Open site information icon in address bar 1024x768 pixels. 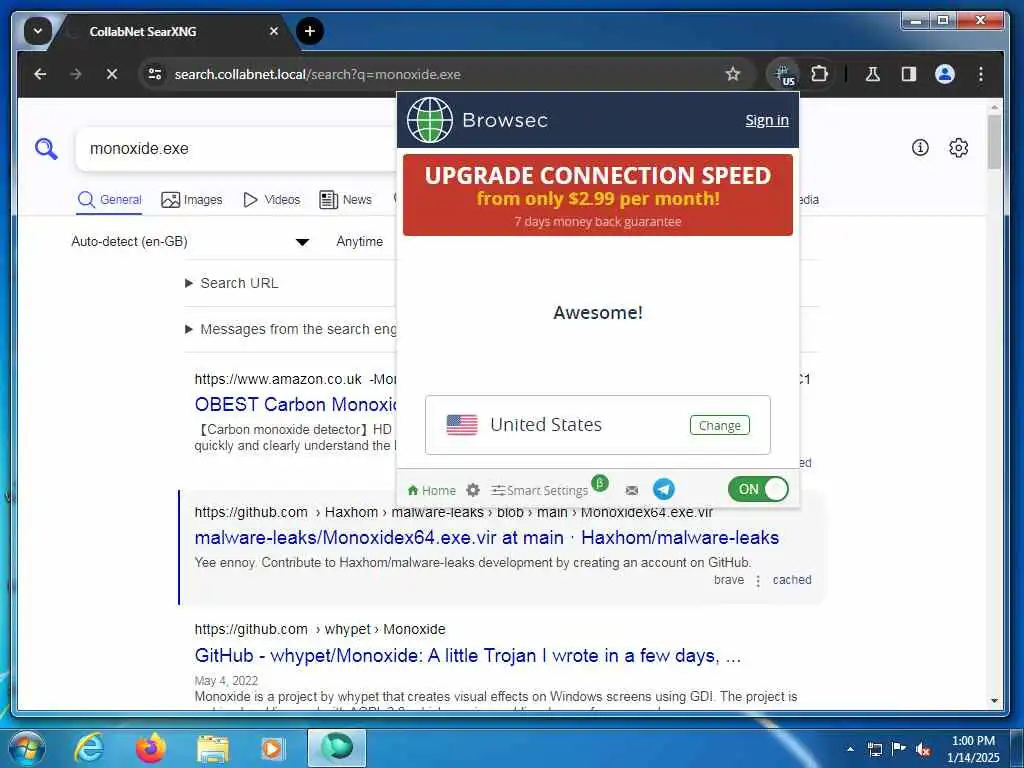point(155,74)
